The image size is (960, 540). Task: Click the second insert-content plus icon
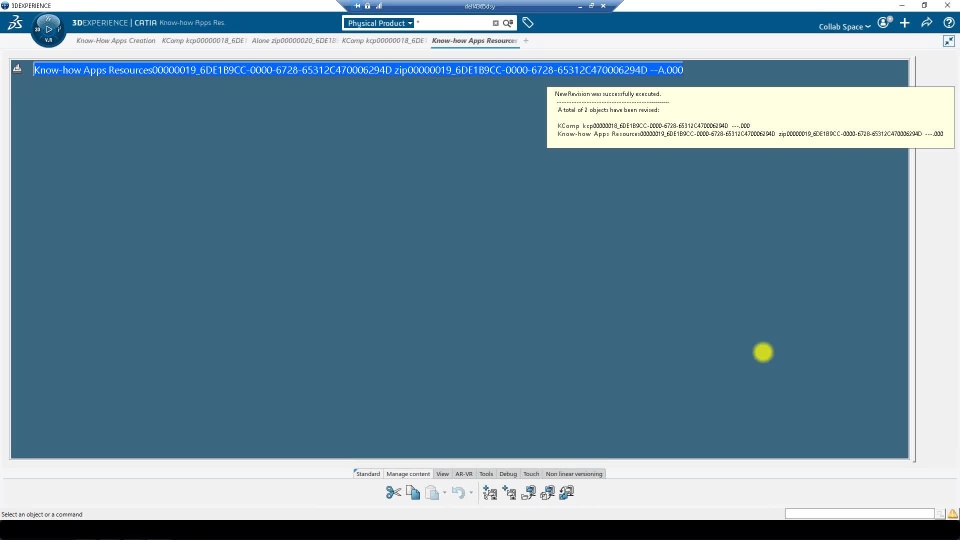click(x=509, y=492)
